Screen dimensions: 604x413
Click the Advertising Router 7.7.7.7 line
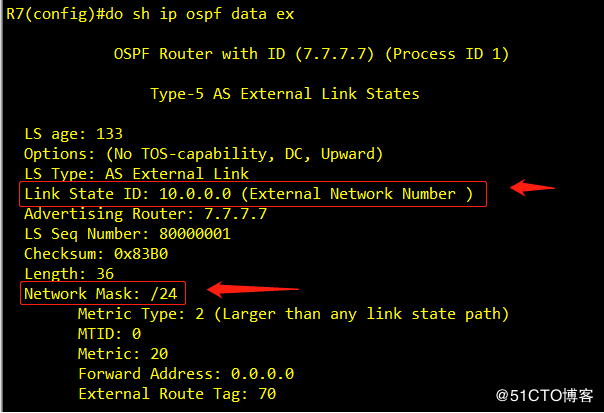coord(145,214)
